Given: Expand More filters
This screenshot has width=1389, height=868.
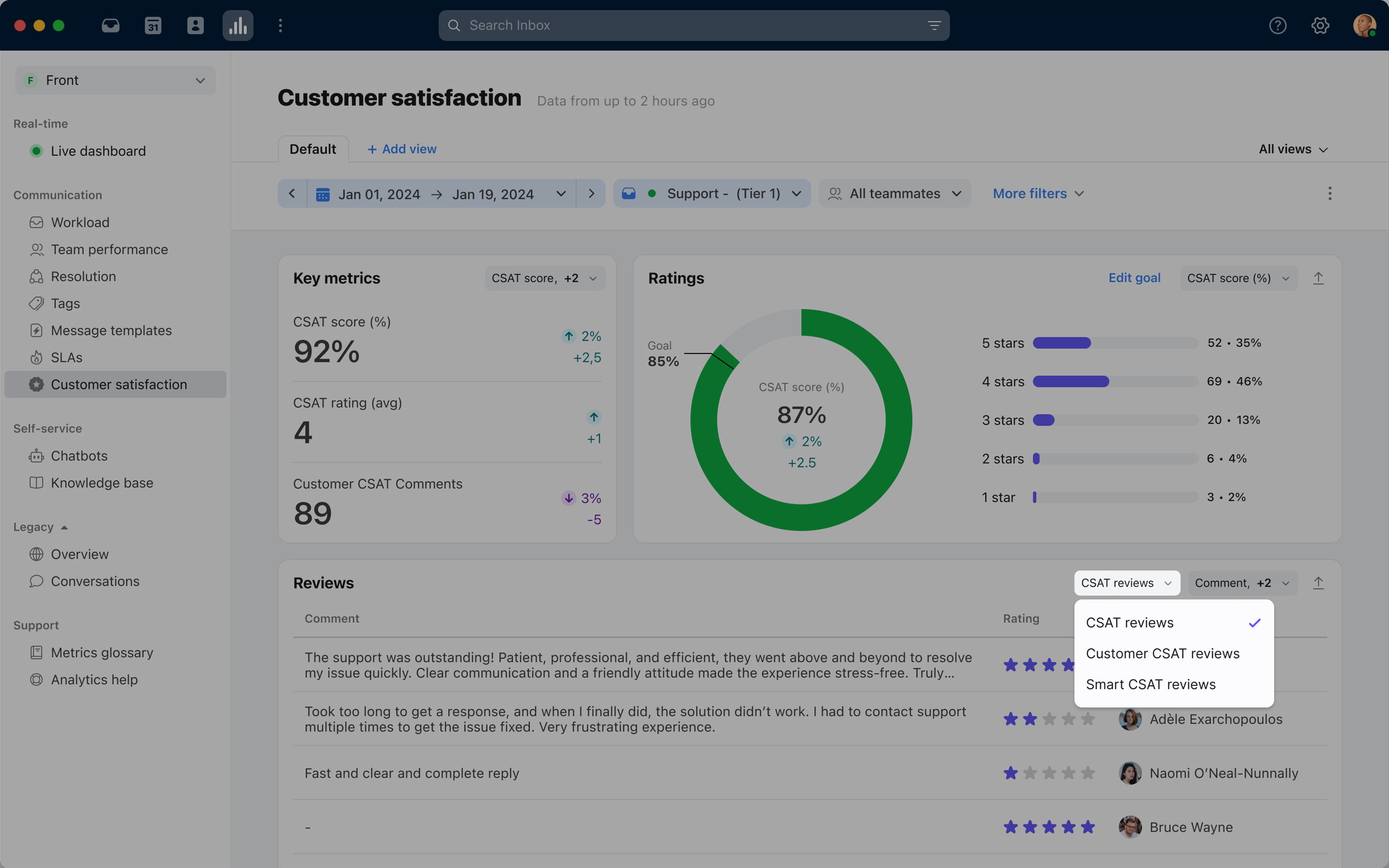Looking at the screenshot, I should tap(1038, 193).
